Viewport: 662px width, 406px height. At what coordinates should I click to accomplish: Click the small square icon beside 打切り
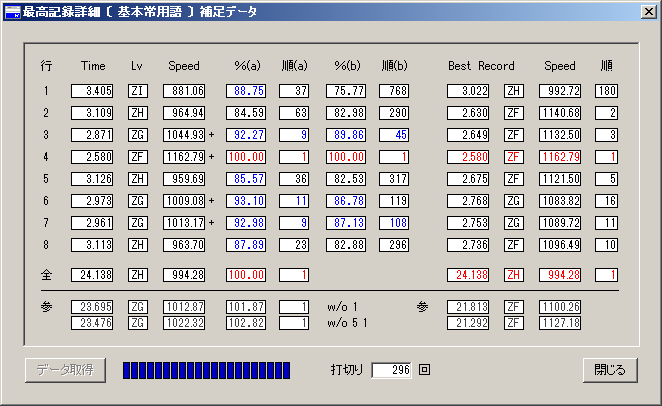[x=424, y=370]
